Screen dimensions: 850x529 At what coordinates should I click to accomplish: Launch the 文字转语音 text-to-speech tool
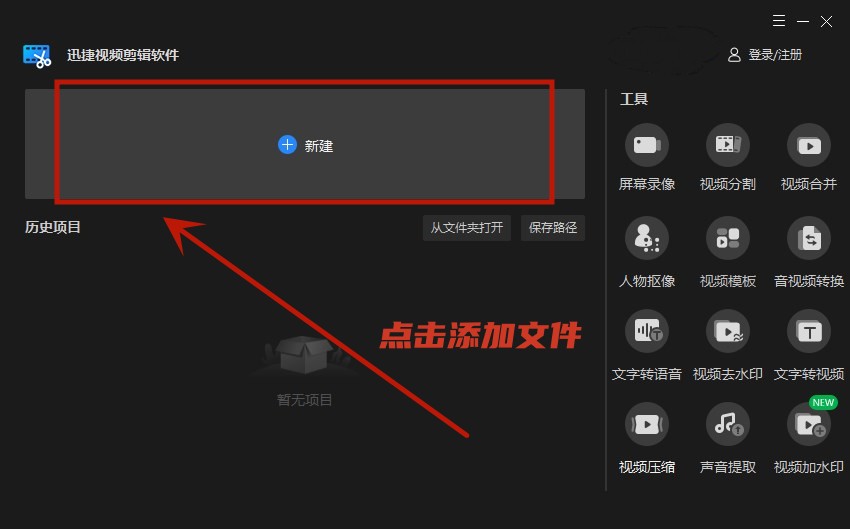click(646, 331)
